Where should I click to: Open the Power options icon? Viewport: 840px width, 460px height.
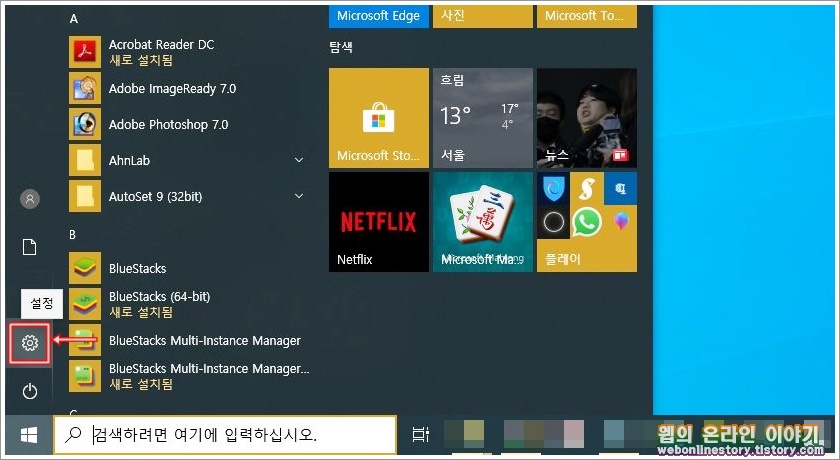29,391
